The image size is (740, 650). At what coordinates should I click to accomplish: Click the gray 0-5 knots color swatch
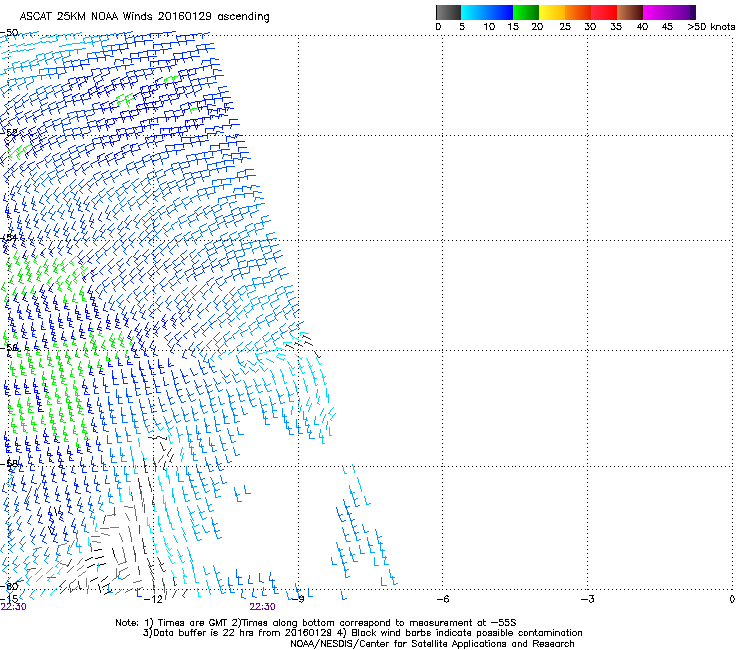pos(448,12)
